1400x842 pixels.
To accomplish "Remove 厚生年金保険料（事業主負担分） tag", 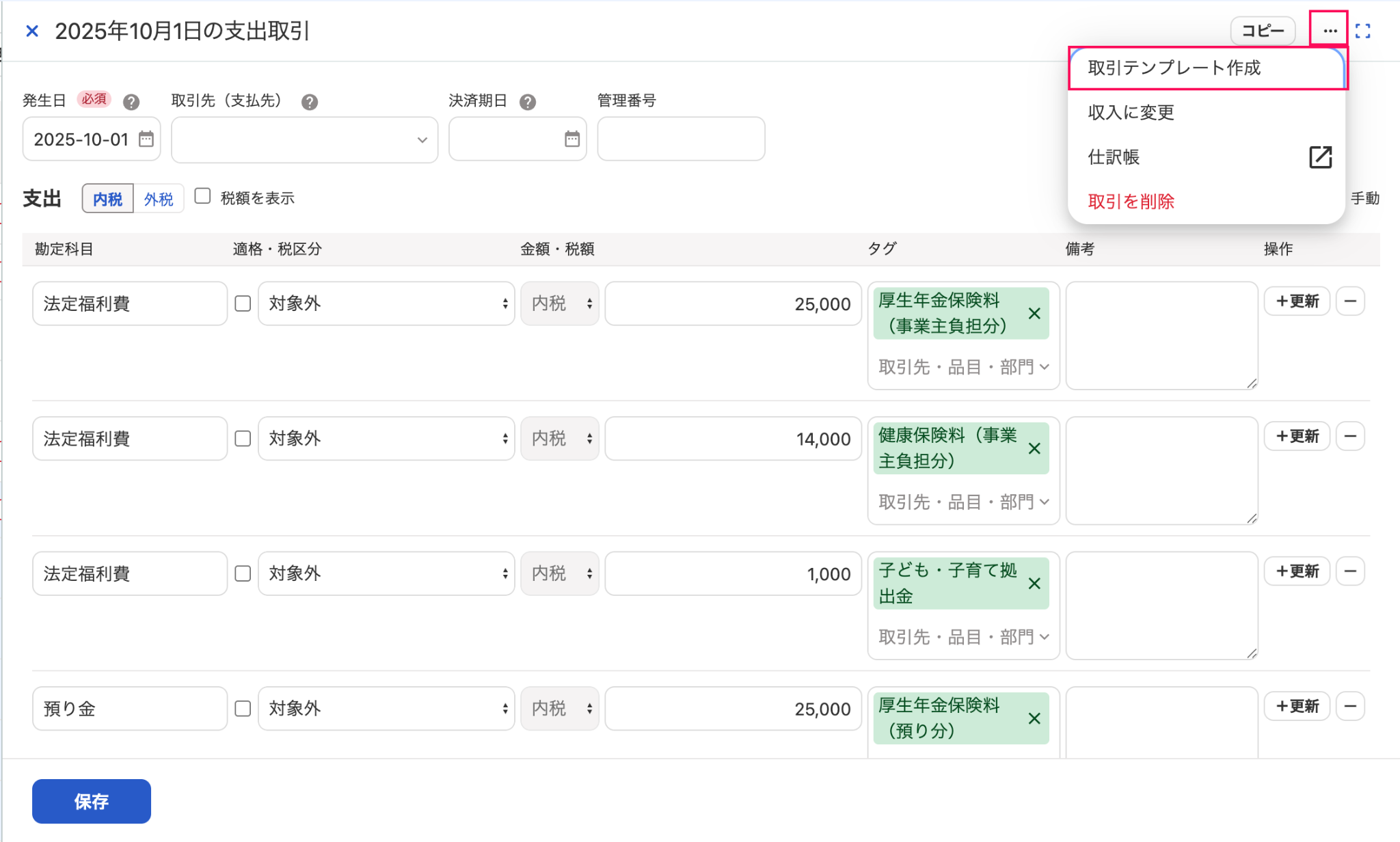I will tap(1034, 313).
